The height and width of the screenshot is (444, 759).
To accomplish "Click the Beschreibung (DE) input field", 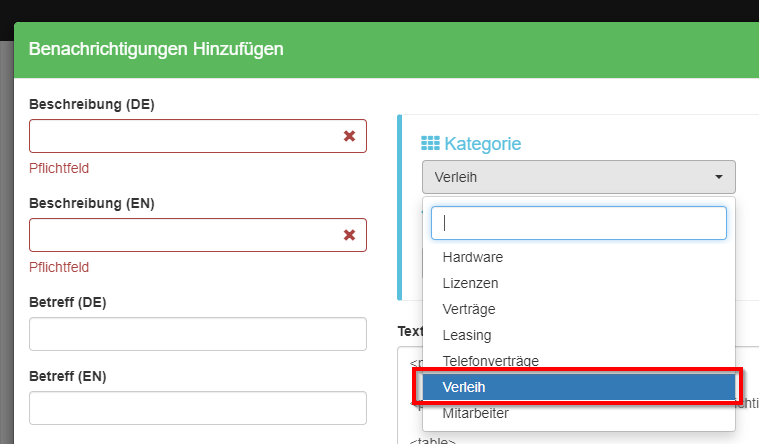I will (x=197, y=136).
